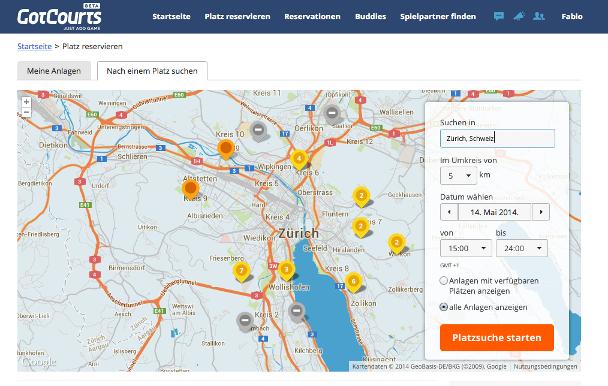Image resolution: width=608 pixels, height=386 pixels.
Task: Focus the 'Suchen in' location field
Action: 497,138
